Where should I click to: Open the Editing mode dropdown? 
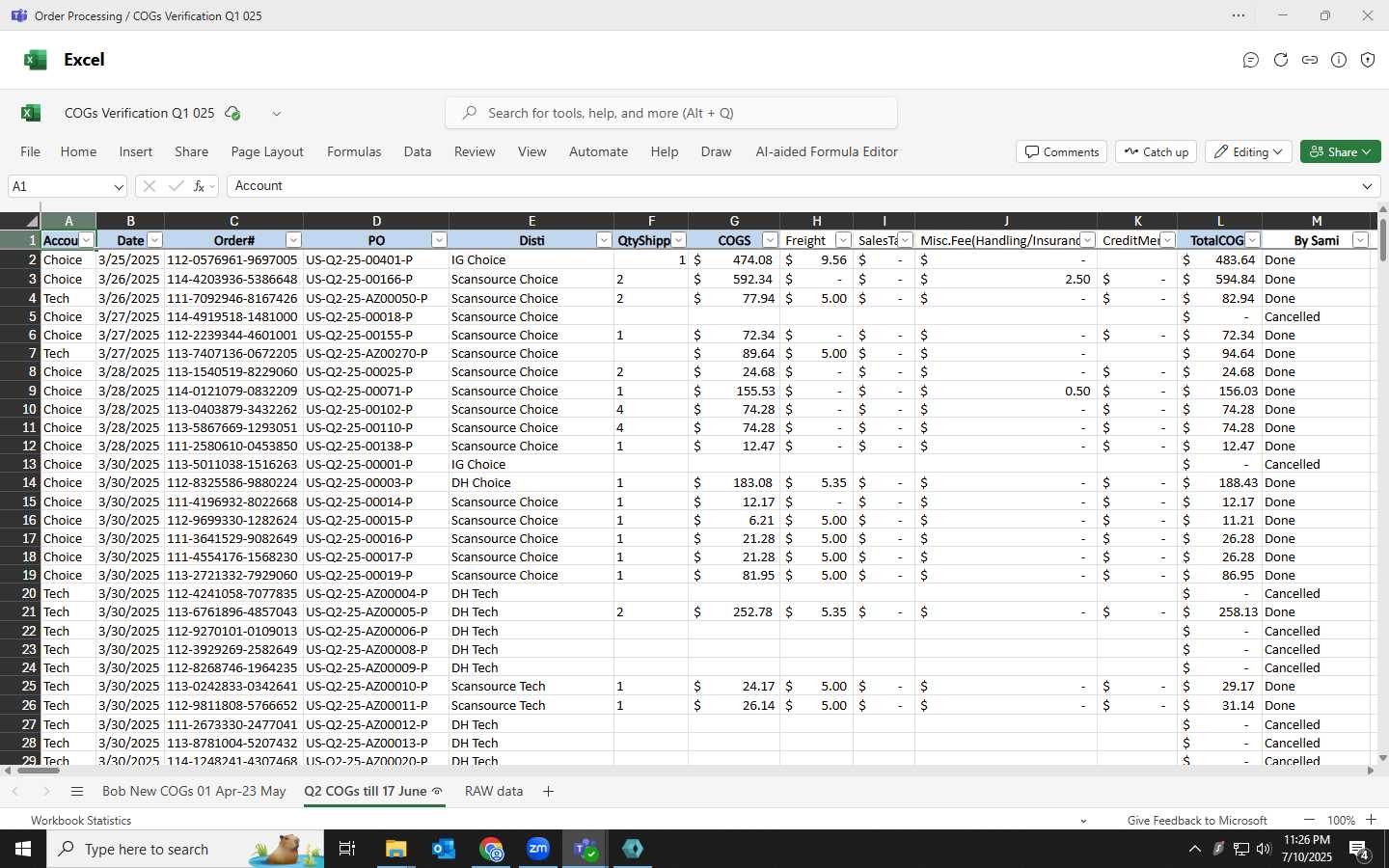coord(1248,151)
